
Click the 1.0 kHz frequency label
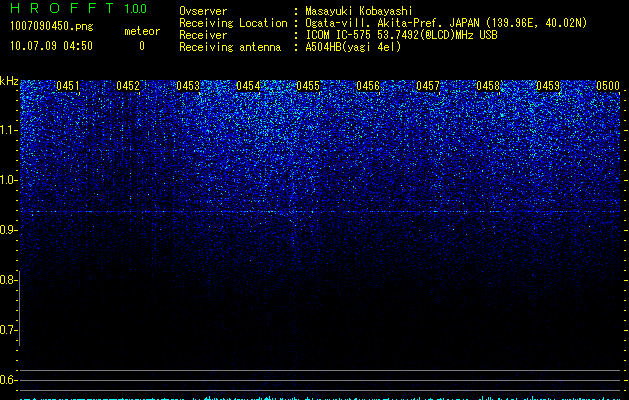(8, 180)
